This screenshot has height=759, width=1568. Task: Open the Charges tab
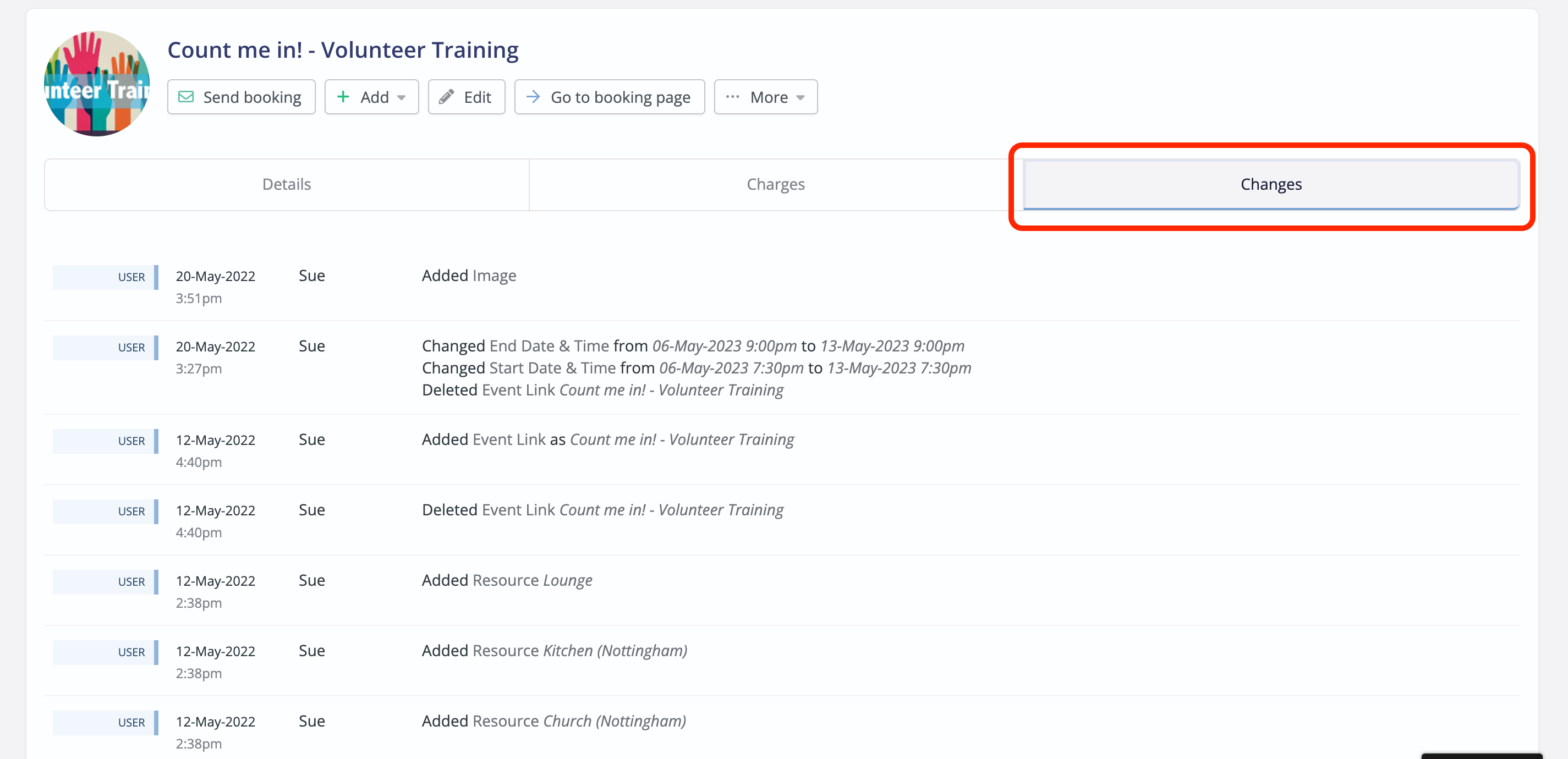(775, 184)
